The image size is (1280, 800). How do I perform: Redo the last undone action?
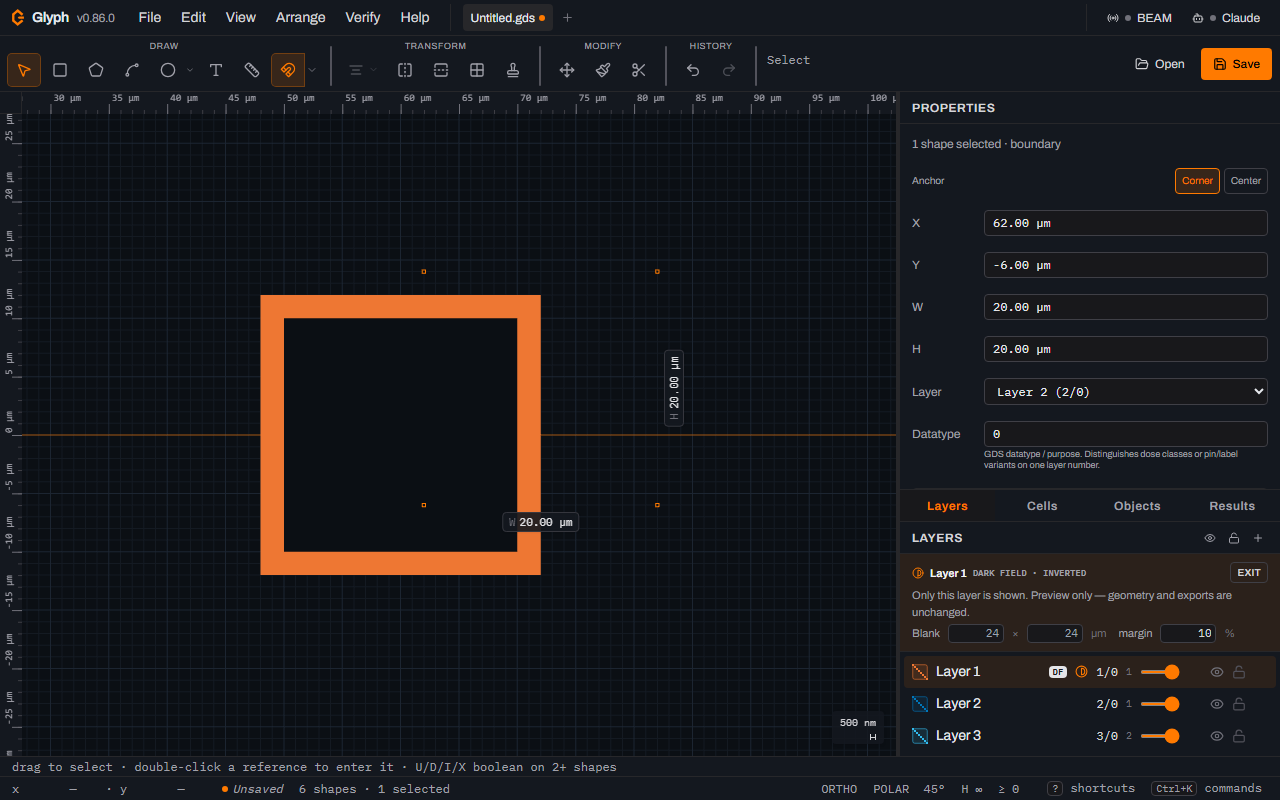[x=729, y=70]
